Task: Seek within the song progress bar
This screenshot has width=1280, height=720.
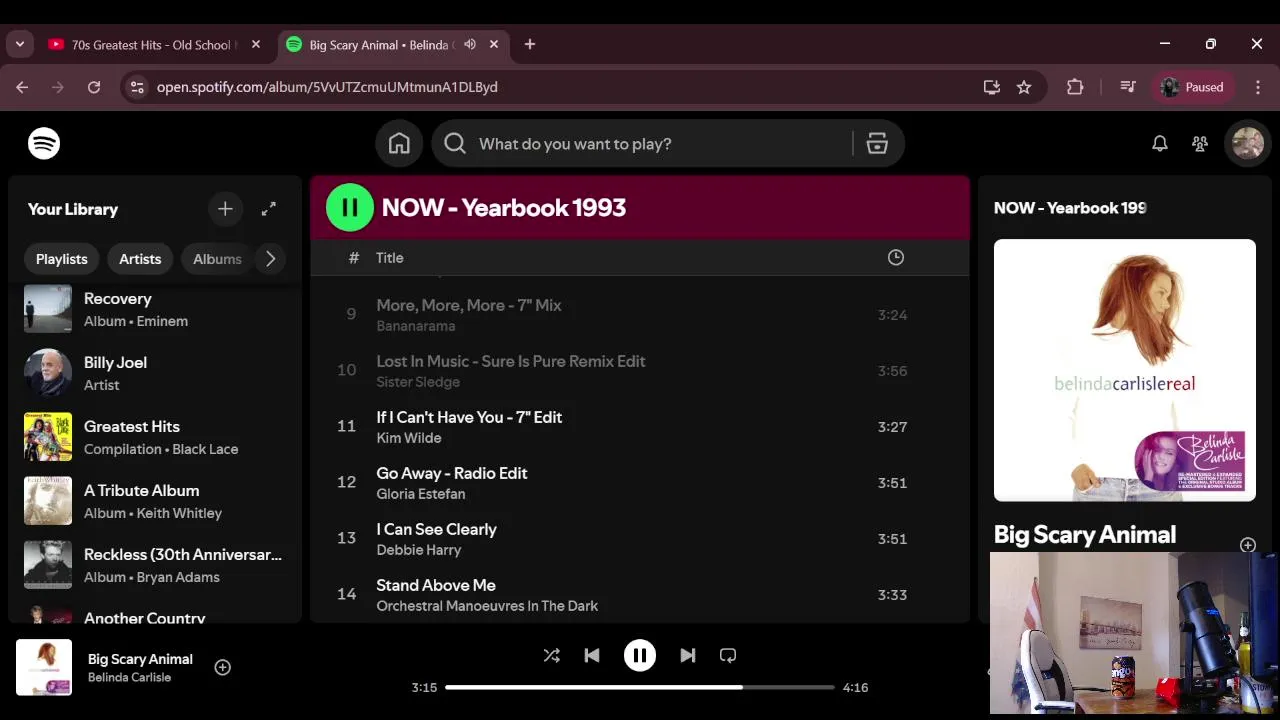Action: pyautogui.click(x=640, y=688)
